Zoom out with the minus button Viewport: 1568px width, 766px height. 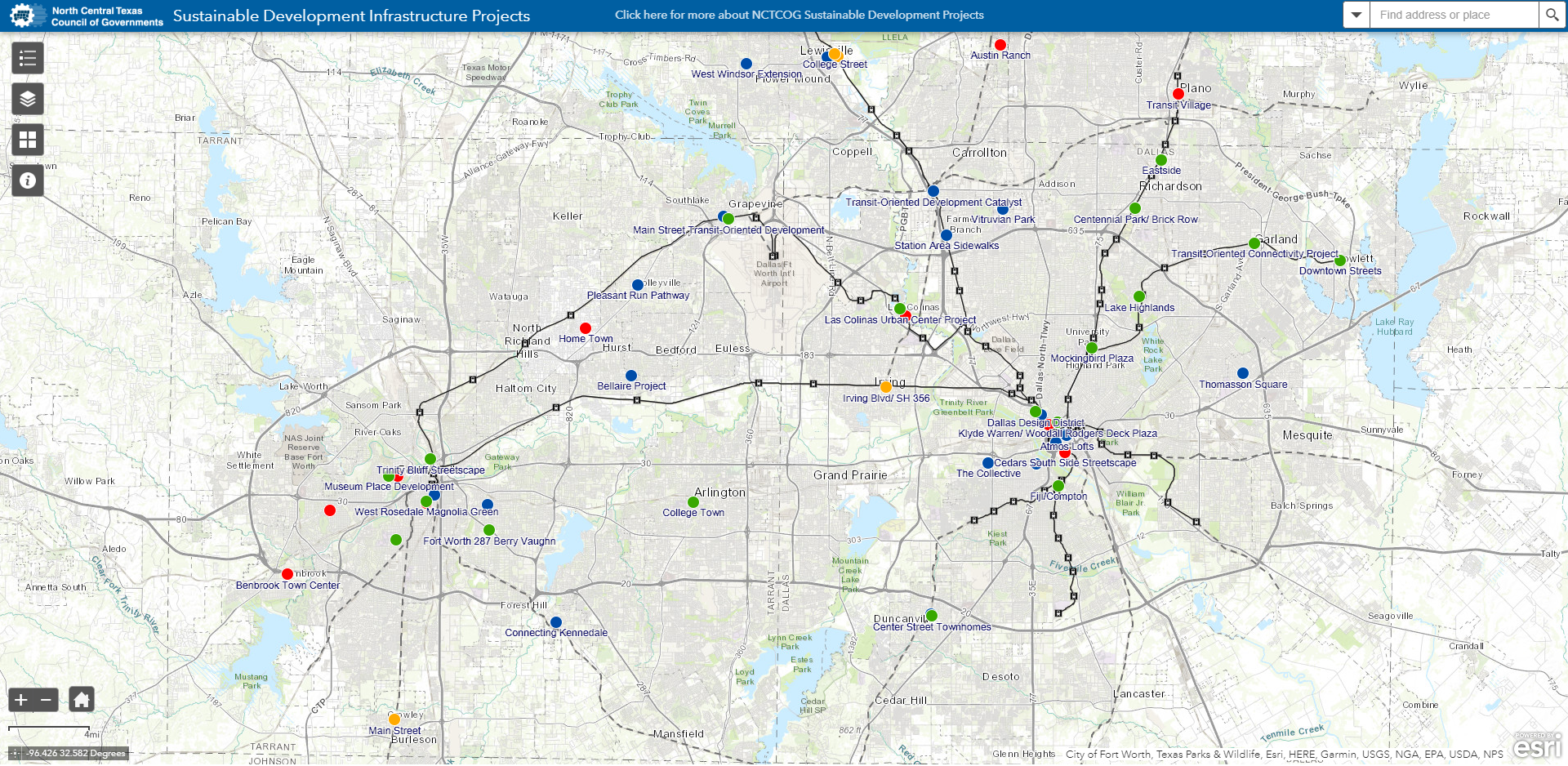click(x=46, y=699)
